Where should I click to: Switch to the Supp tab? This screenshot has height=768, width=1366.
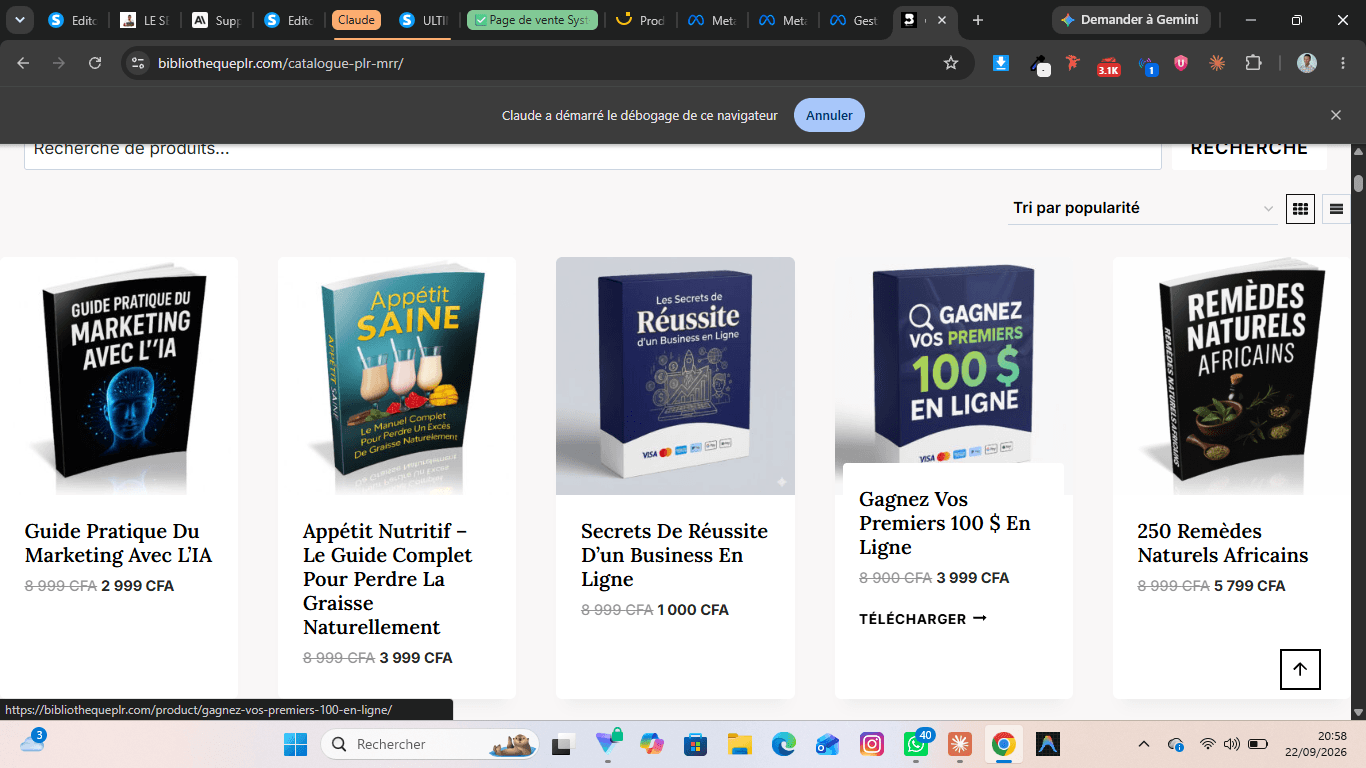(x=217, y=20)
